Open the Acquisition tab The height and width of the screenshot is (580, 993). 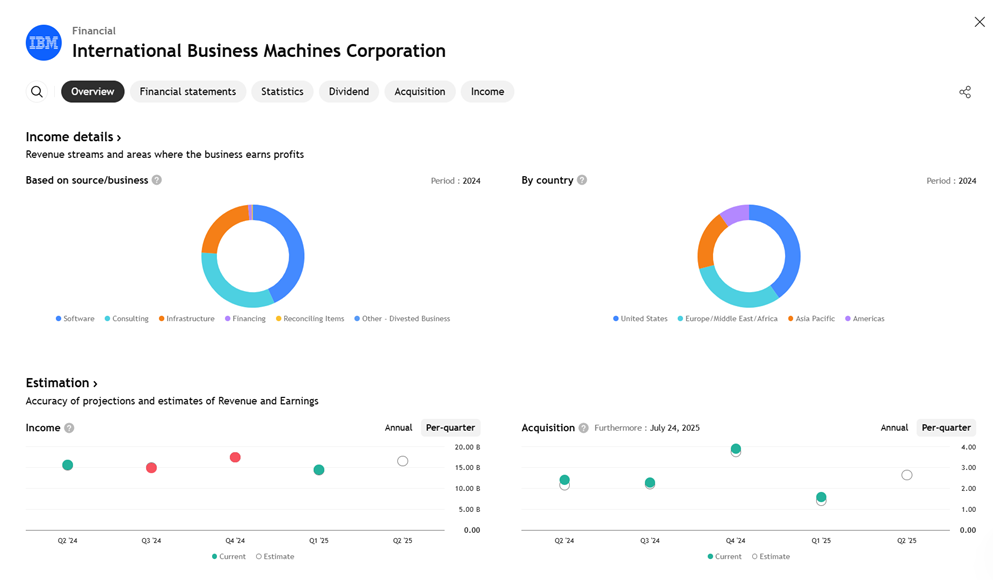(x=420, y=92)
